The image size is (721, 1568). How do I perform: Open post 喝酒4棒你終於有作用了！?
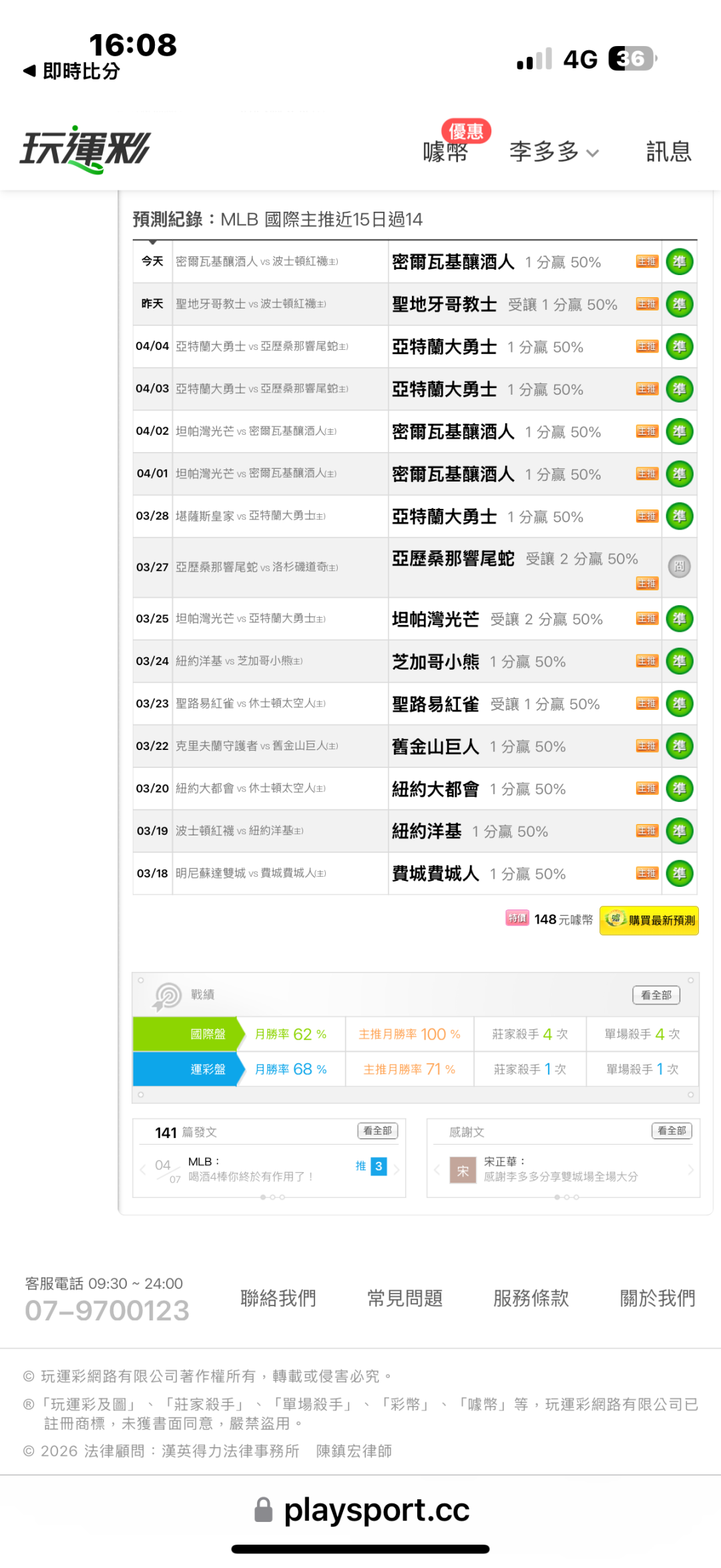251,1177
